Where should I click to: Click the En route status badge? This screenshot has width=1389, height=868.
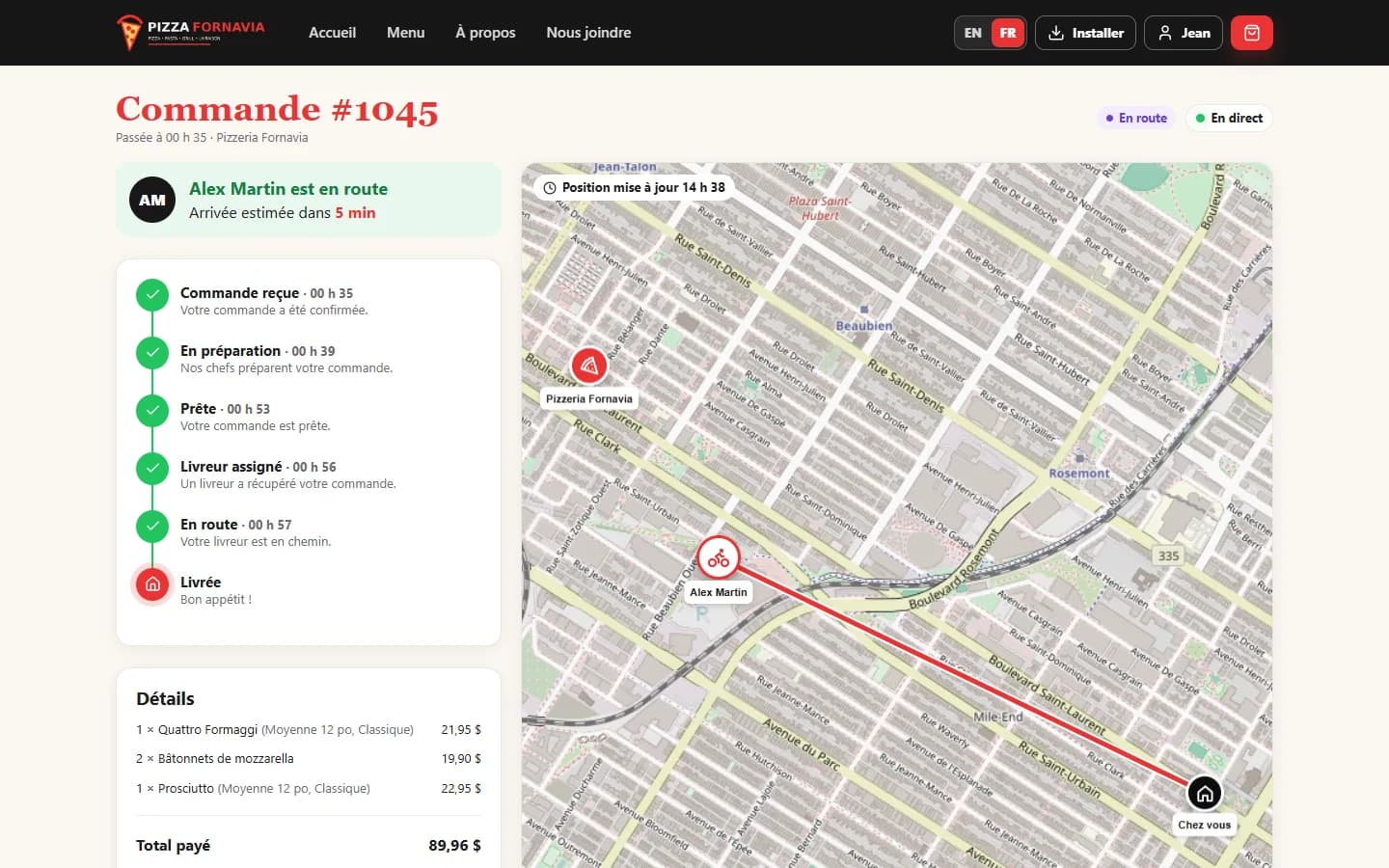click(1136, 118)
